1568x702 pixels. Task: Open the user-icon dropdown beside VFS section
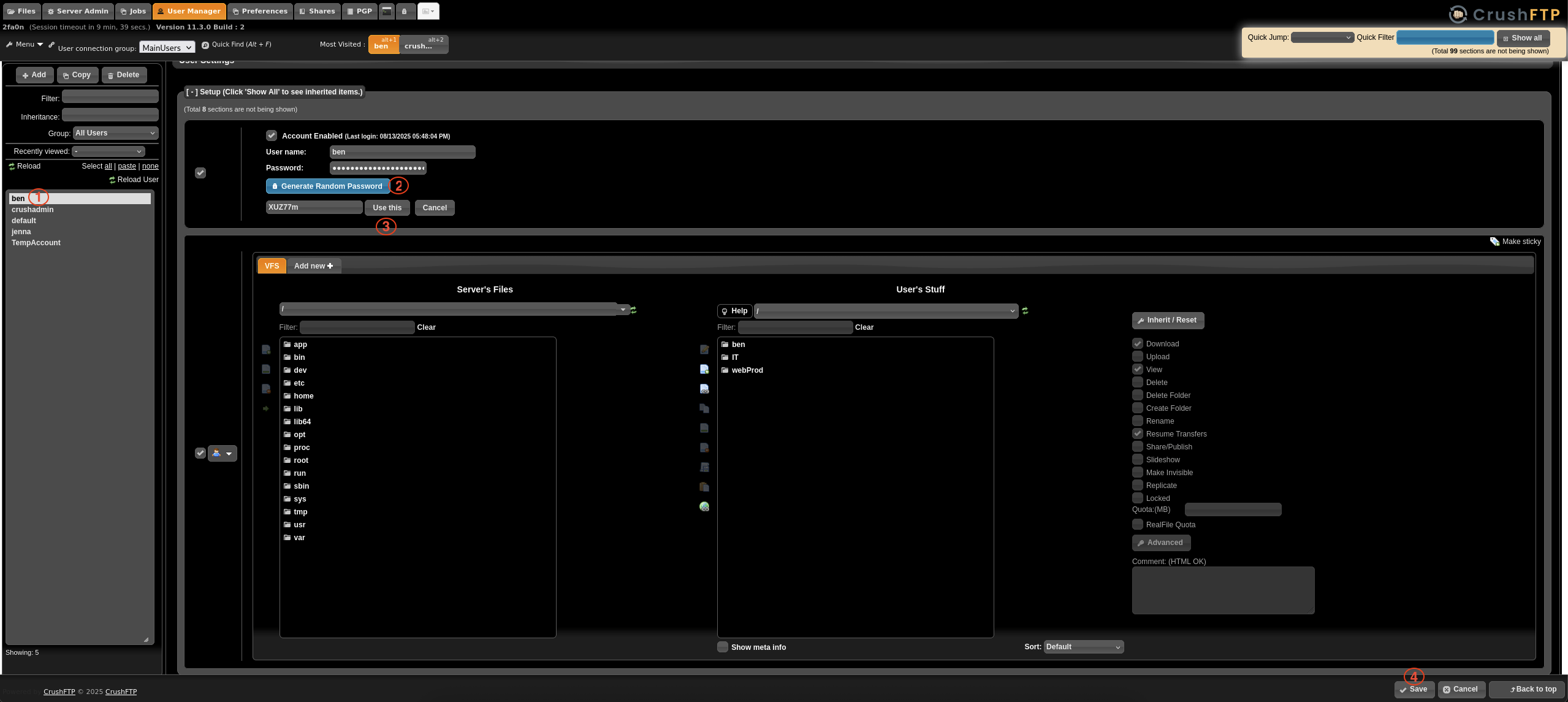(x=223, y=453)
